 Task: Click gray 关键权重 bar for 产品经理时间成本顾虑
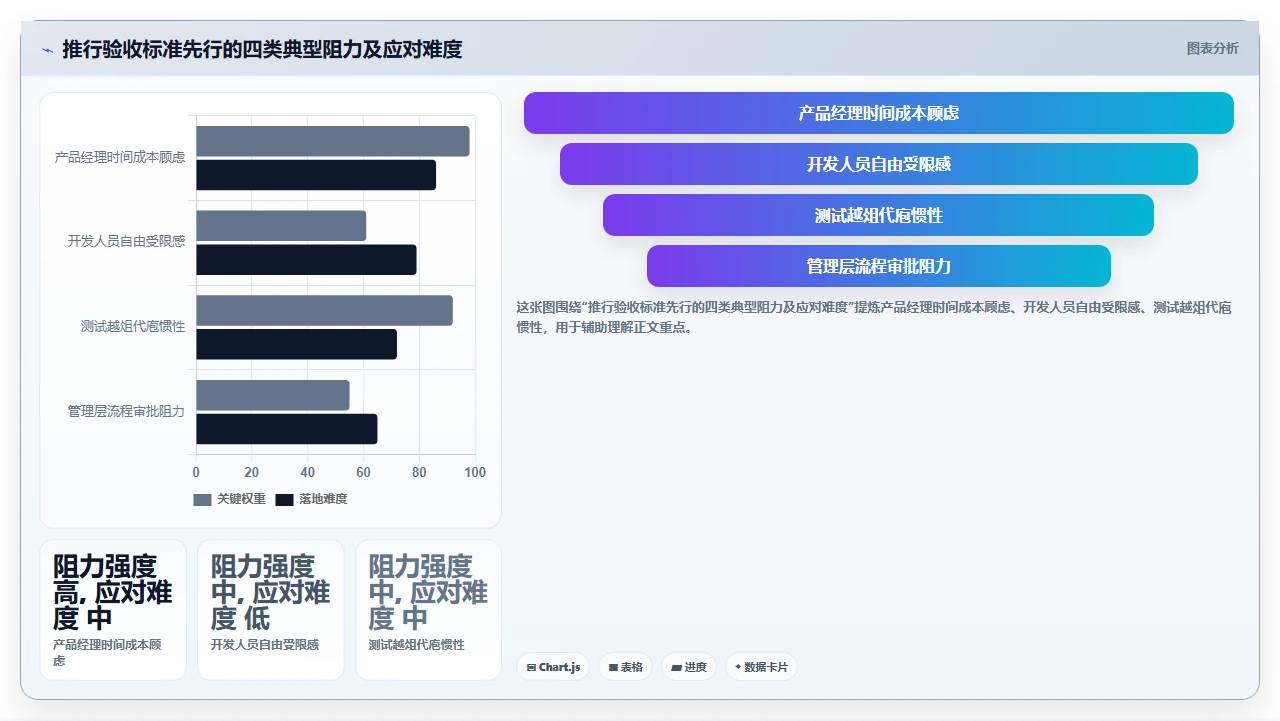tap(333, 141)
